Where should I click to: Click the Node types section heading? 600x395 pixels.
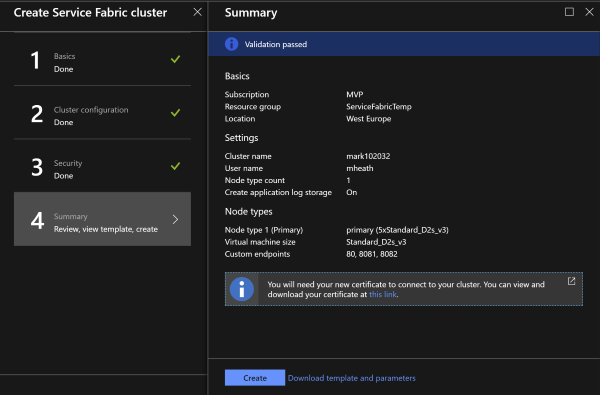tap(248, 212)
